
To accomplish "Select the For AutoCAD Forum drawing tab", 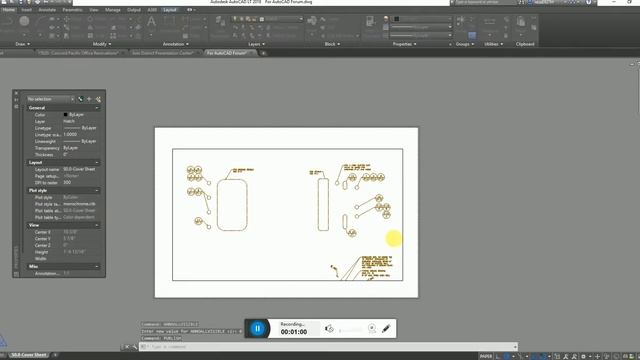I will click(x=227, y=53).
